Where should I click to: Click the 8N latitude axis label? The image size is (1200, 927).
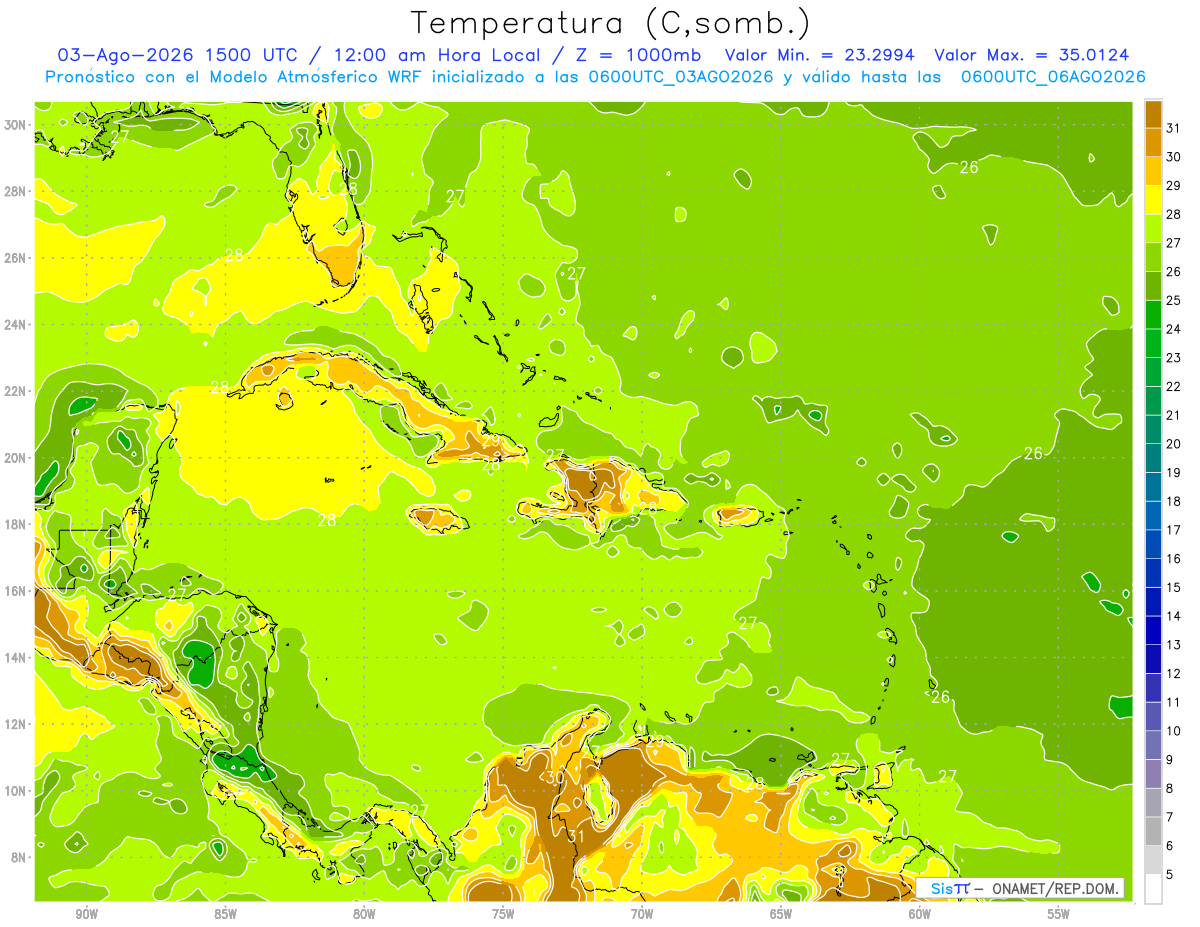(x=18, y=857)
